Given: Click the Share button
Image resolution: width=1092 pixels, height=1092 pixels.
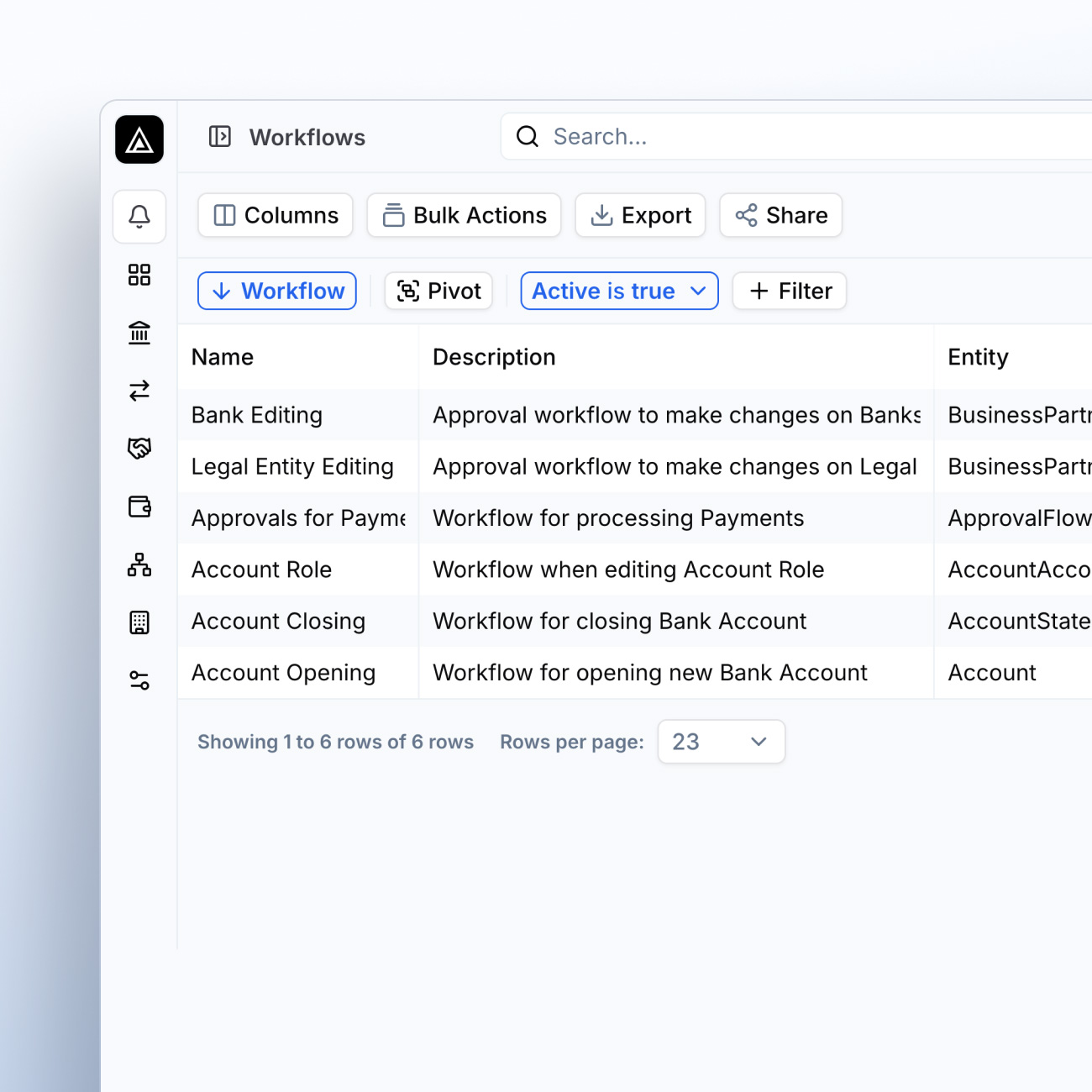Looking at the screenshot, I should (780, 216).
